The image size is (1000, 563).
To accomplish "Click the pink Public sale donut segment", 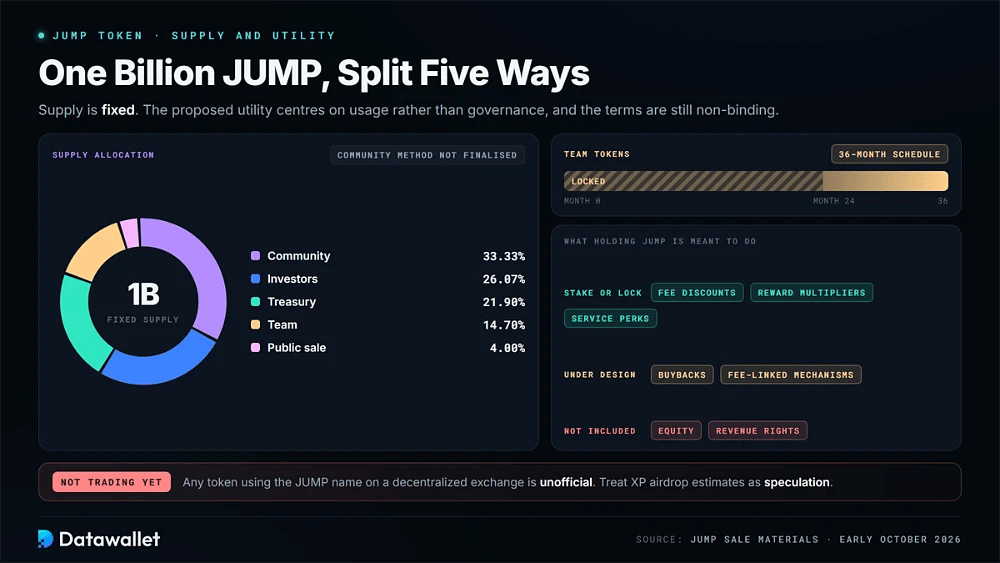I will 130,233.
